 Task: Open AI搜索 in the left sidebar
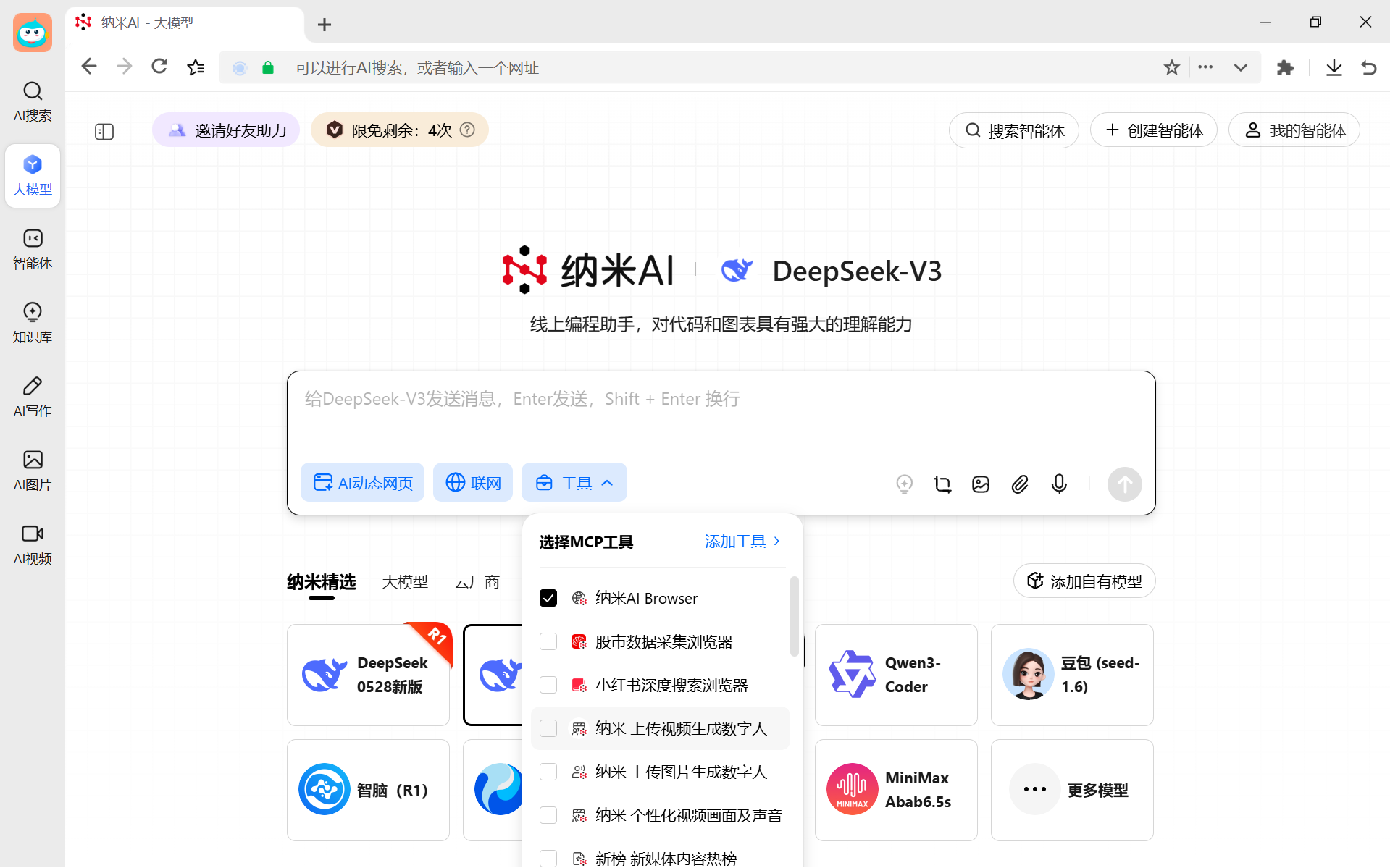(x=33, y=101)
